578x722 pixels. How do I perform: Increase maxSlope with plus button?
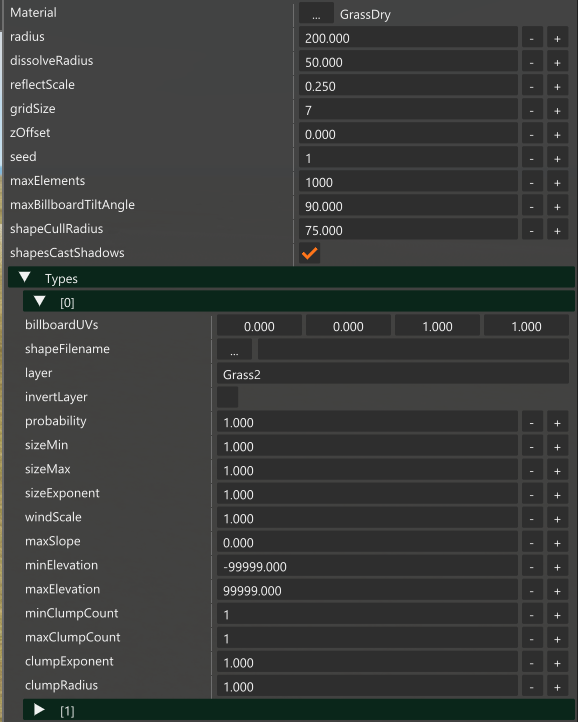557,543
